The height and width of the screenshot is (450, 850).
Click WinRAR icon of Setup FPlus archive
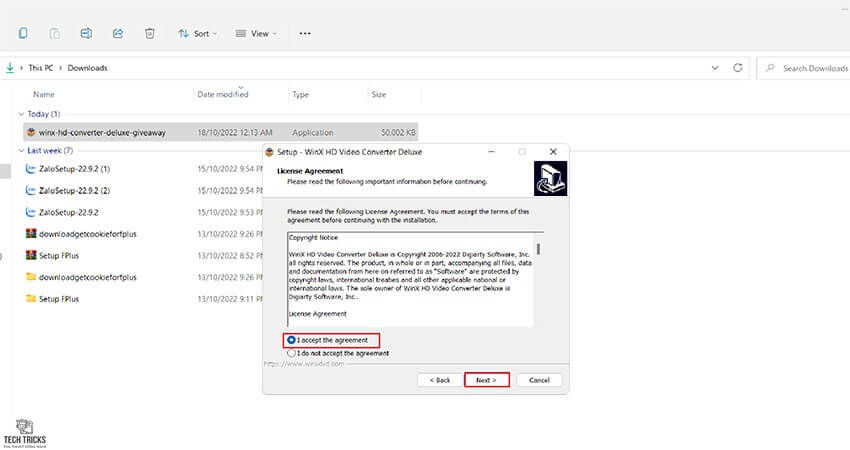[x=31, y=255]
